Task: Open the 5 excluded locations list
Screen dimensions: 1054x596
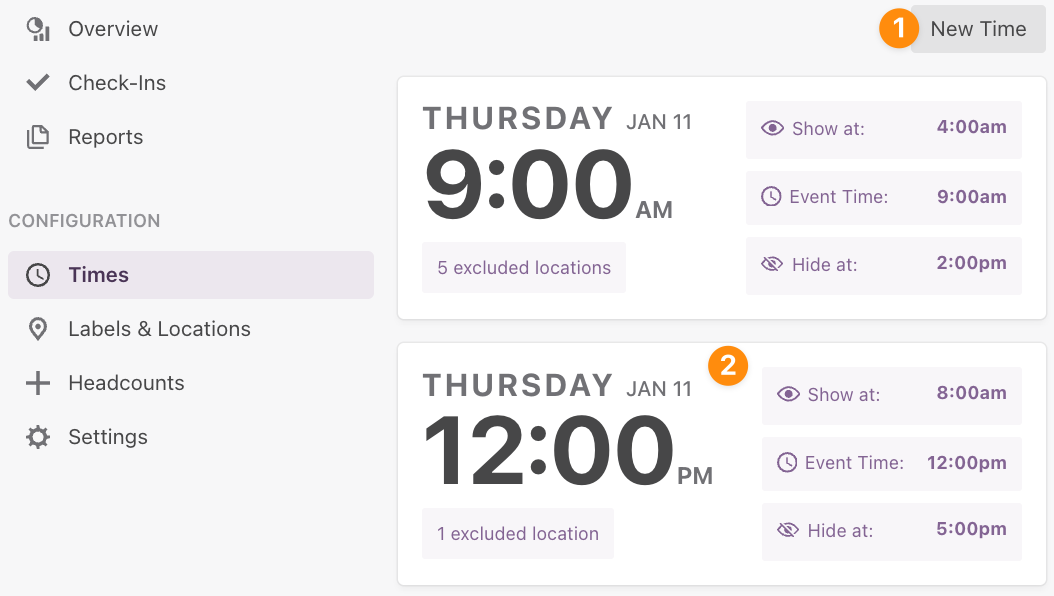Action: (x=524, y=267)
